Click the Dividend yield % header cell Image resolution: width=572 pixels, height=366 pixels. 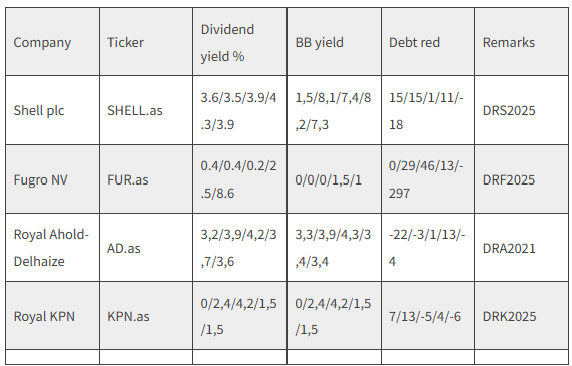coord(240,42)
